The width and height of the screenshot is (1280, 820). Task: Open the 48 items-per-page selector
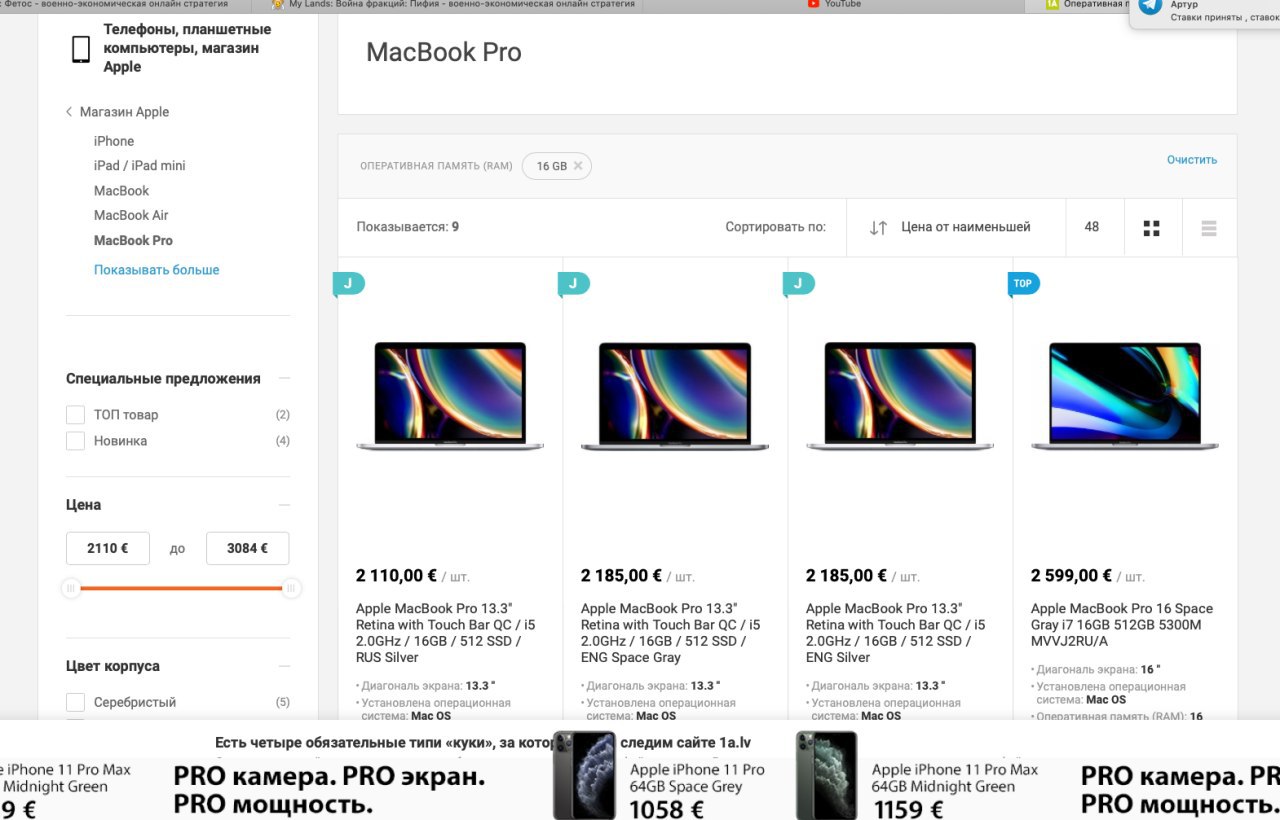tap(1092, 227)
